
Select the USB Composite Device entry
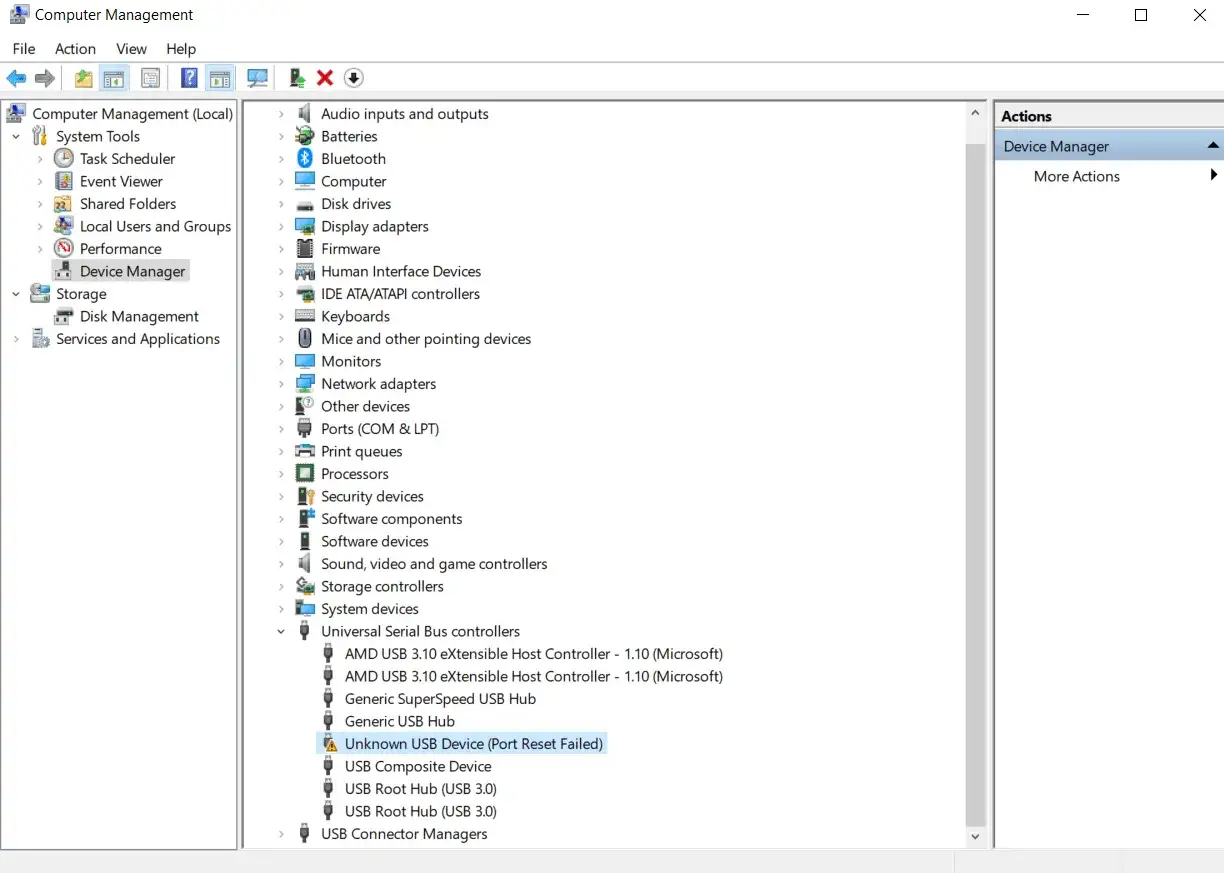tap(418, 766)
